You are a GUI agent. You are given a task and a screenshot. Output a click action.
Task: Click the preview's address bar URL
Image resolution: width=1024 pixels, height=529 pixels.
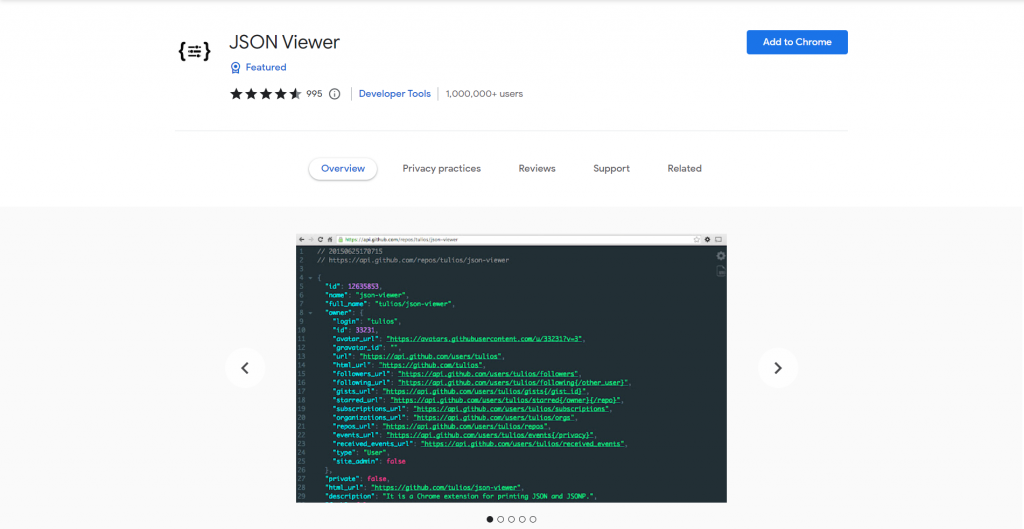(401, 240)
